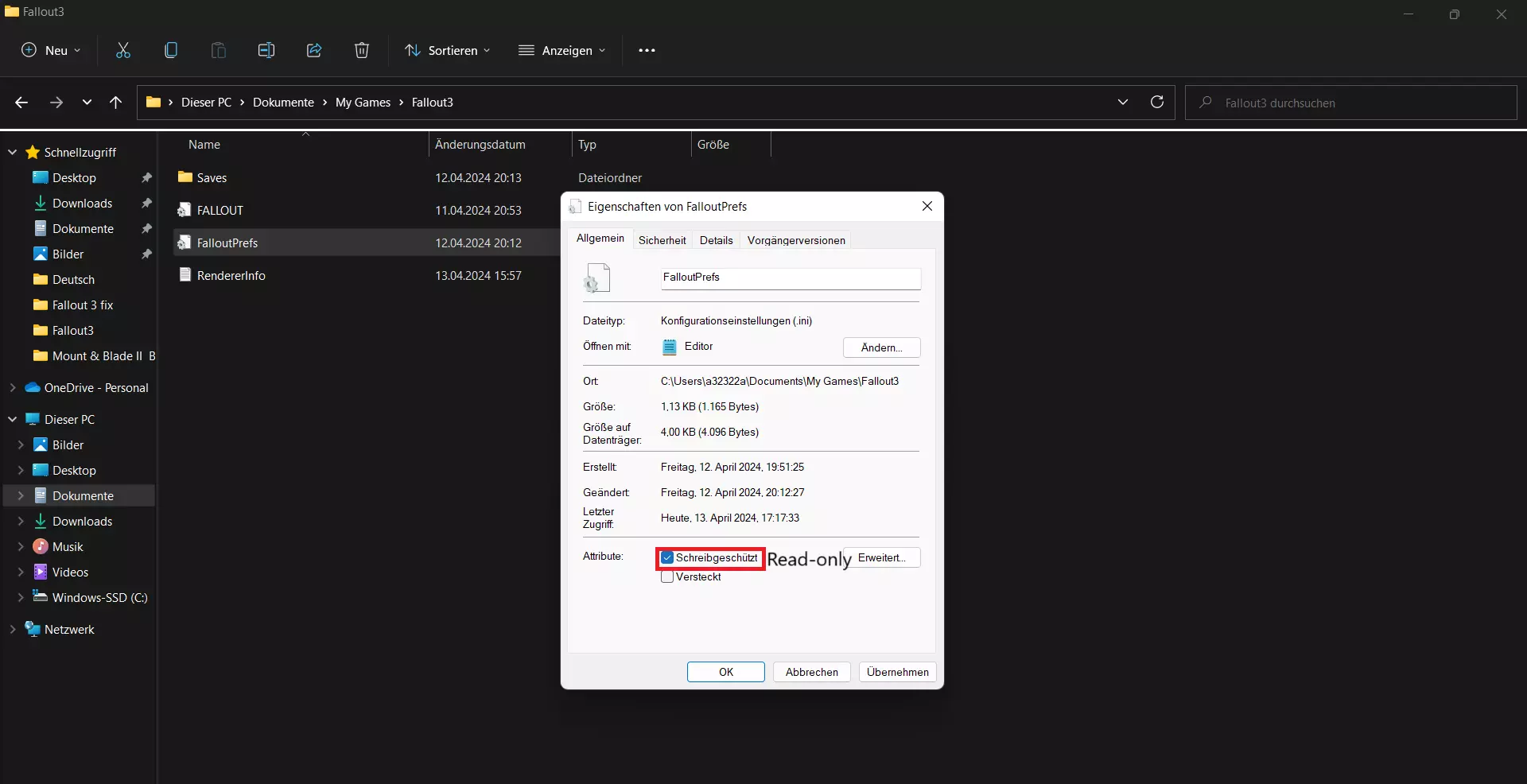Switch to the Sicherheit tab
This screenshot has width=1527, height=784.
click(662, 240)
